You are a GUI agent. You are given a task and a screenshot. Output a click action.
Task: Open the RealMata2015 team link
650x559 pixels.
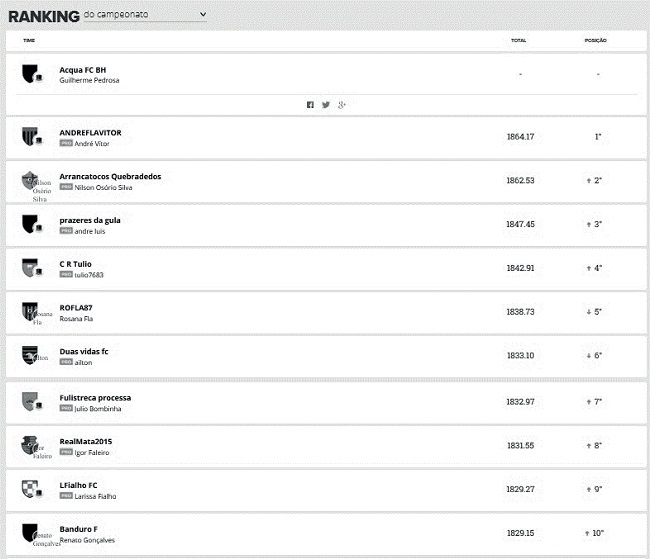[x=88, y=441]
